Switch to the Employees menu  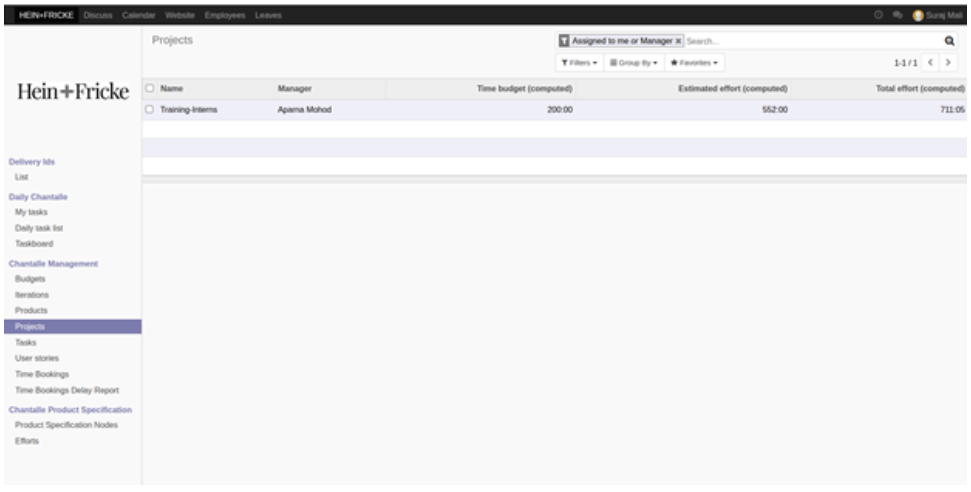click(224, 15)
